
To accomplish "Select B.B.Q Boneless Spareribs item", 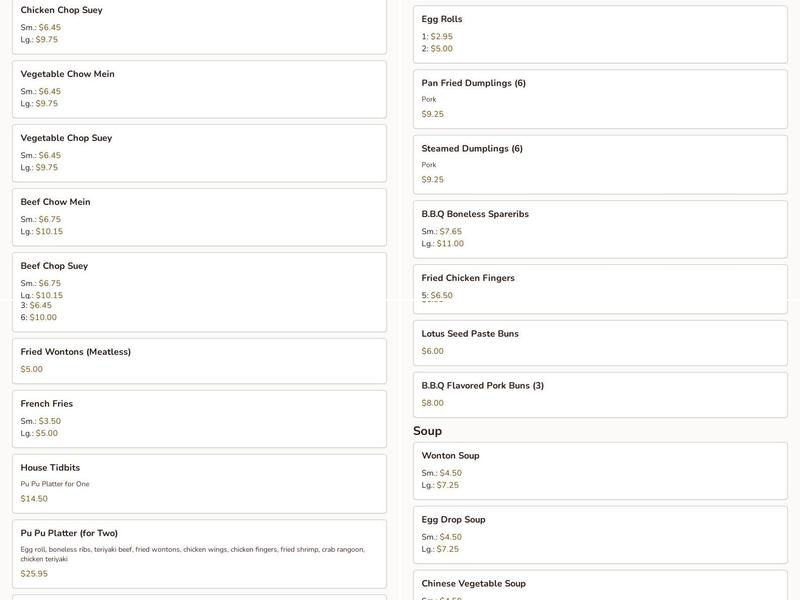I will 600,229.
